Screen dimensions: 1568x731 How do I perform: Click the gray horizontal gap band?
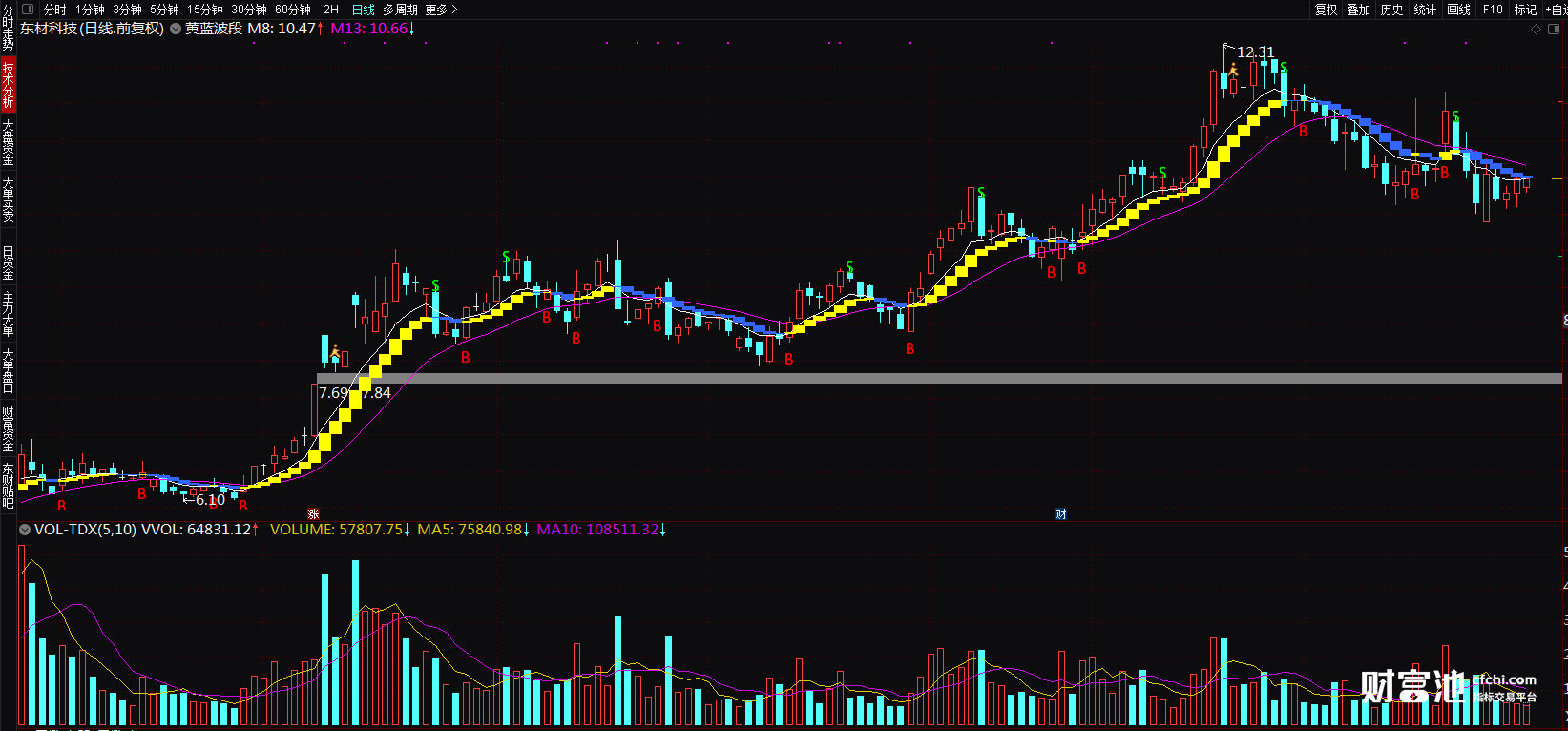point(940,379)
